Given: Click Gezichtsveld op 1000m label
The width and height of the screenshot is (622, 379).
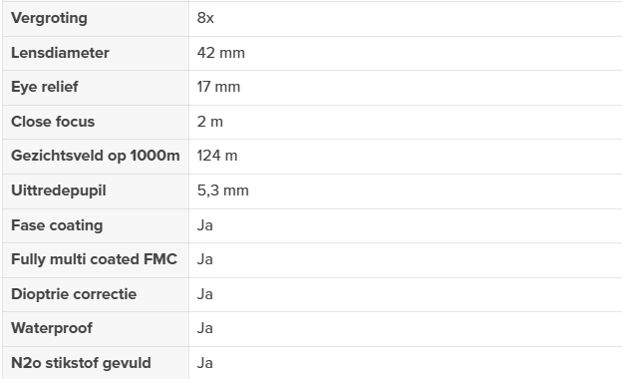Looking at the screenshot, I should [95, 156].
